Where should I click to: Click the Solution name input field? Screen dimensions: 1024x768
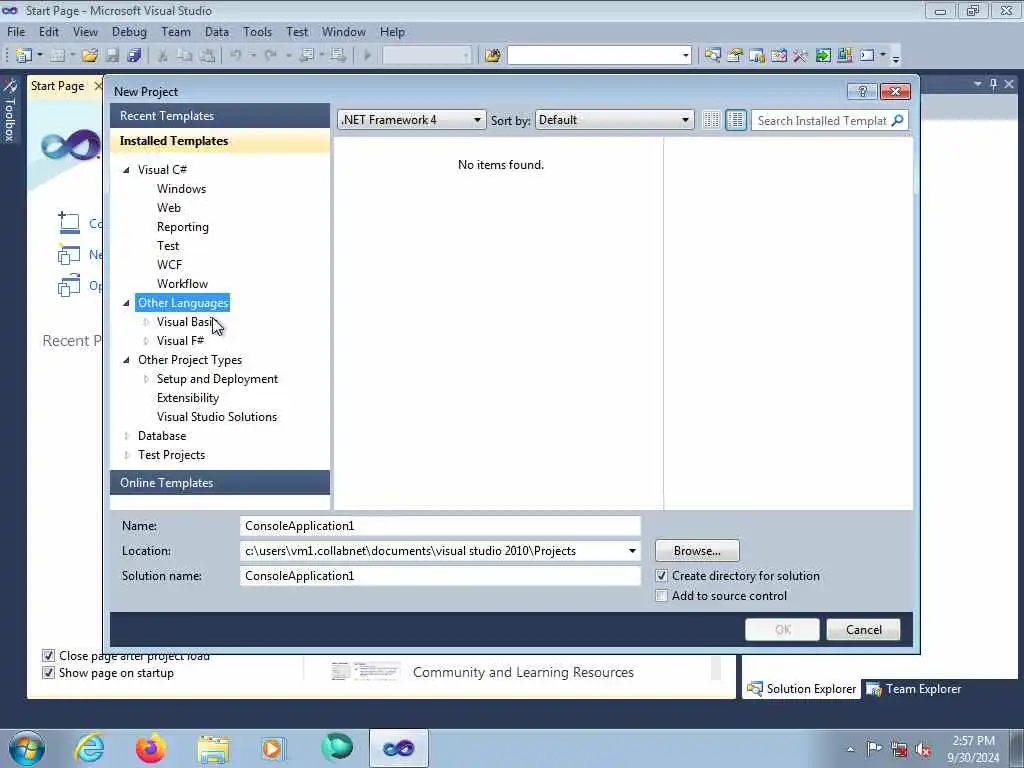point(440,576)
